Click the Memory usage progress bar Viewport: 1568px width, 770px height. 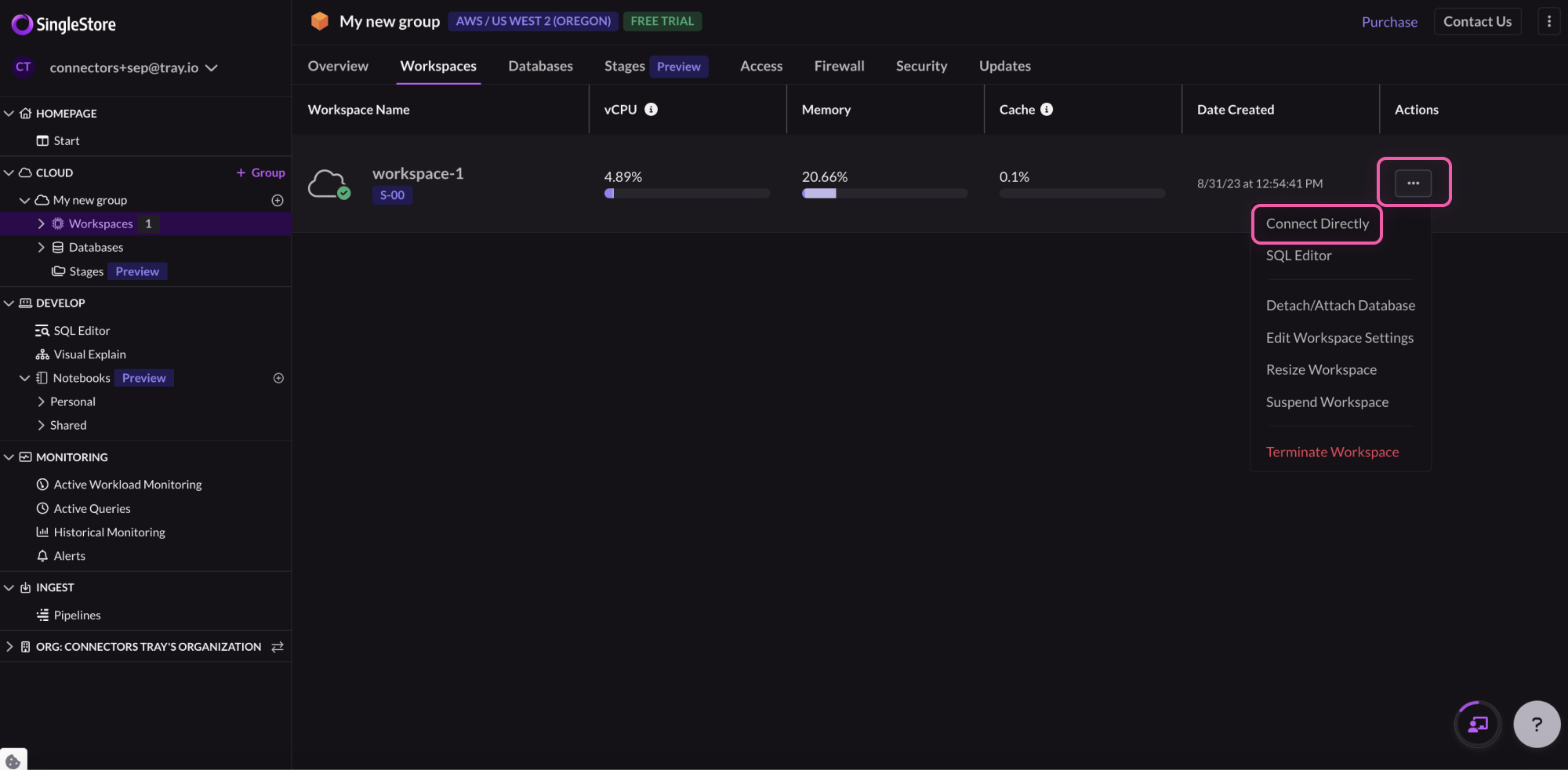(x=884, y=194)
